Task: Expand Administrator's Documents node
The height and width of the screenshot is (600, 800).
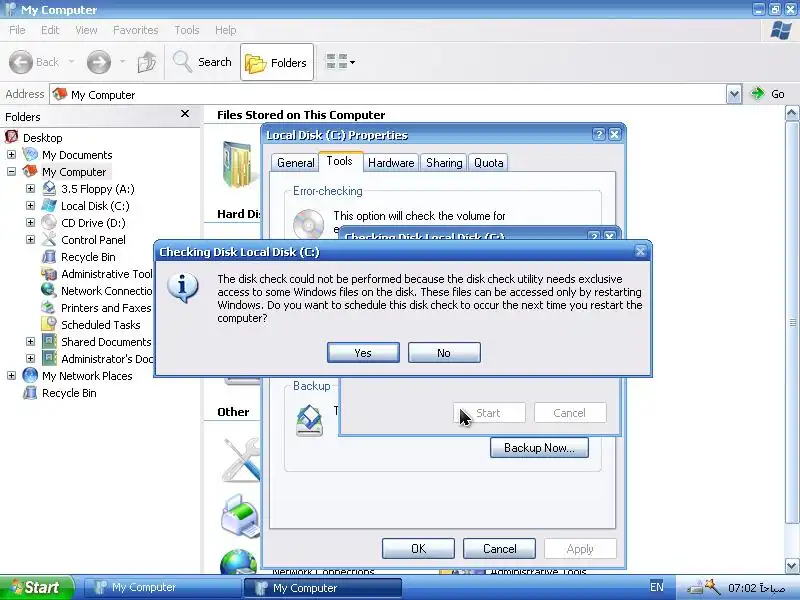Action: tap(30, 358)
